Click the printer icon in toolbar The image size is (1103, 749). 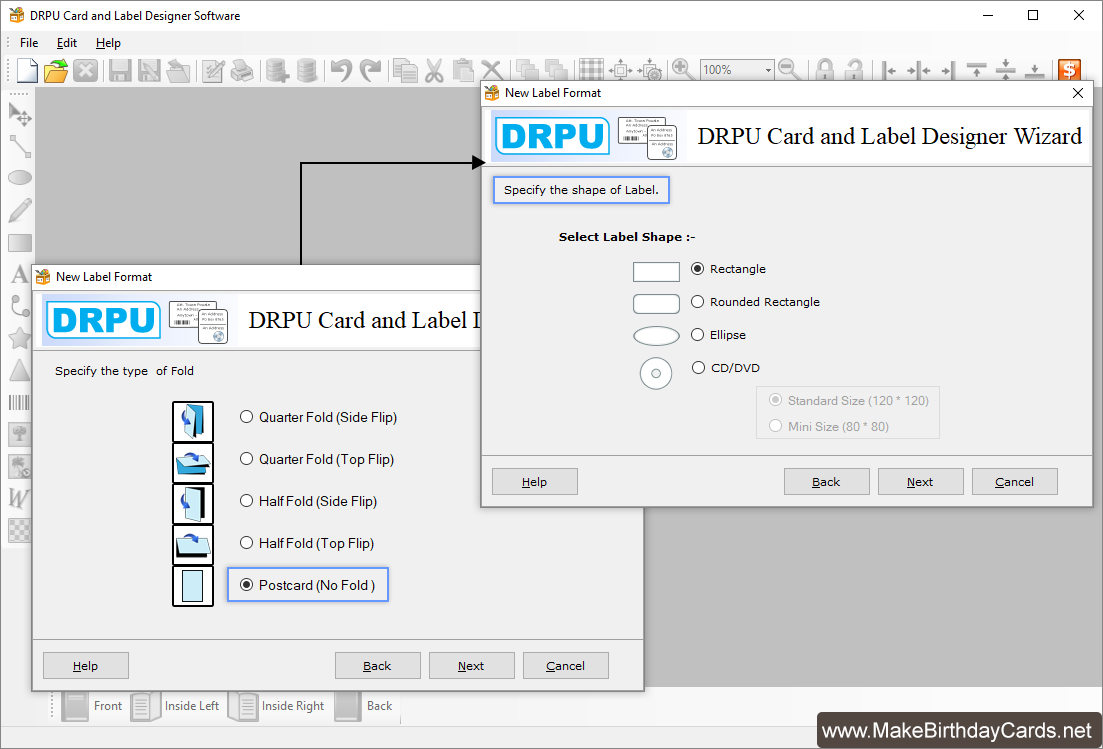pos(242,70)
